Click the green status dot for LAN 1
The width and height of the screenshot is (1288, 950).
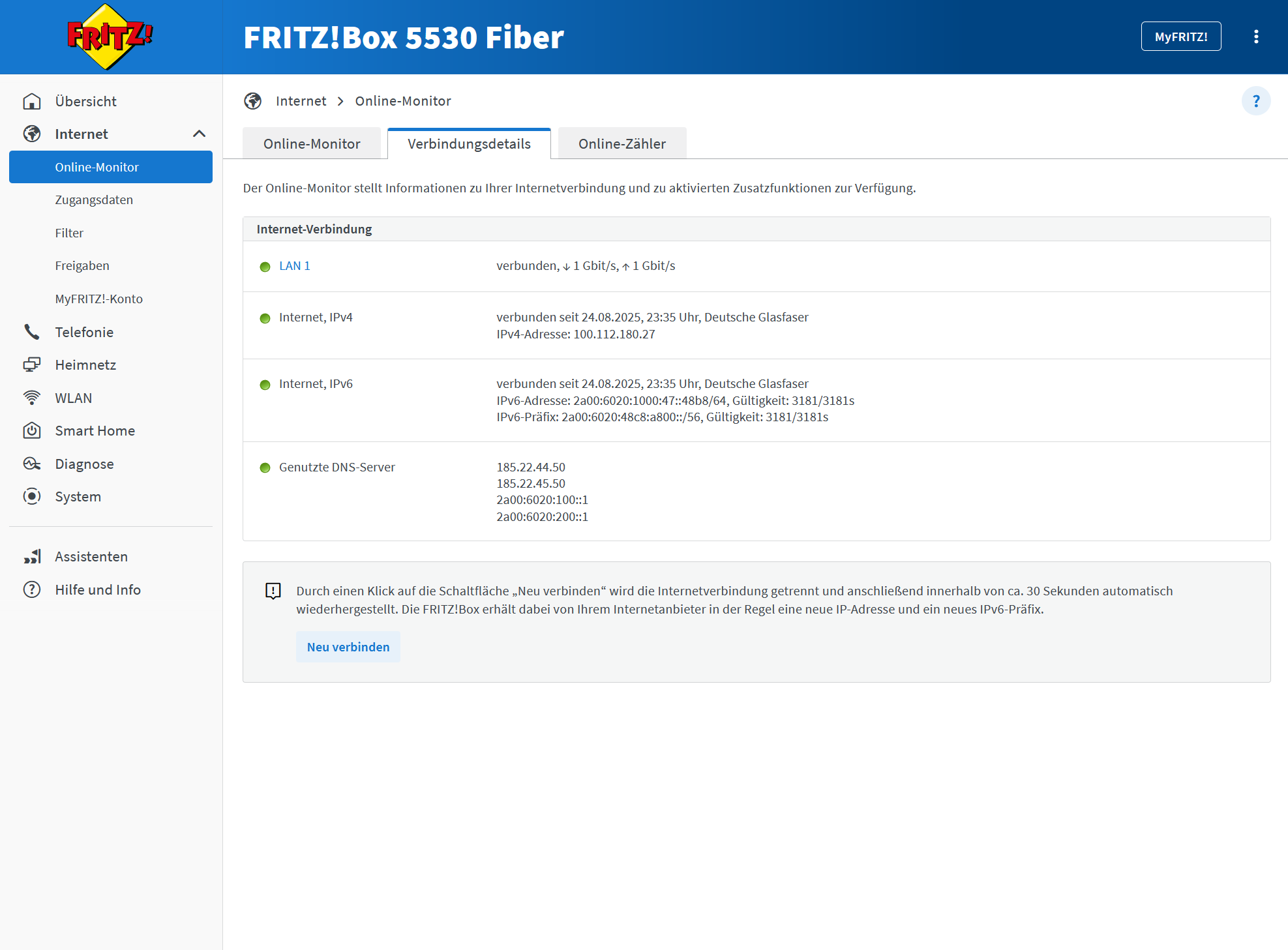[x=265, y=267]
